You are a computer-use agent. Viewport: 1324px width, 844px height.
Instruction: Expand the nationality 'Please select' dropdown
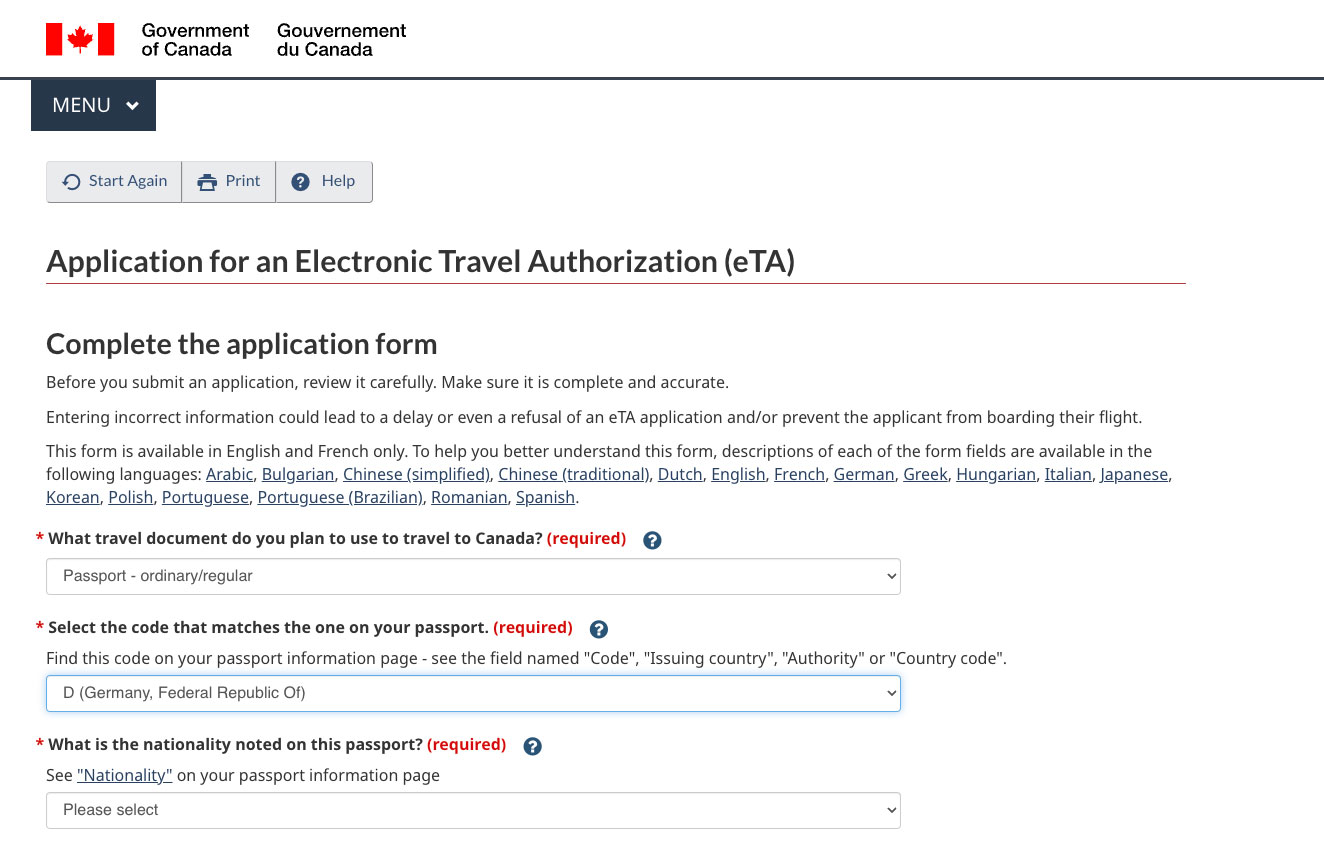click(x=473, y=810)
